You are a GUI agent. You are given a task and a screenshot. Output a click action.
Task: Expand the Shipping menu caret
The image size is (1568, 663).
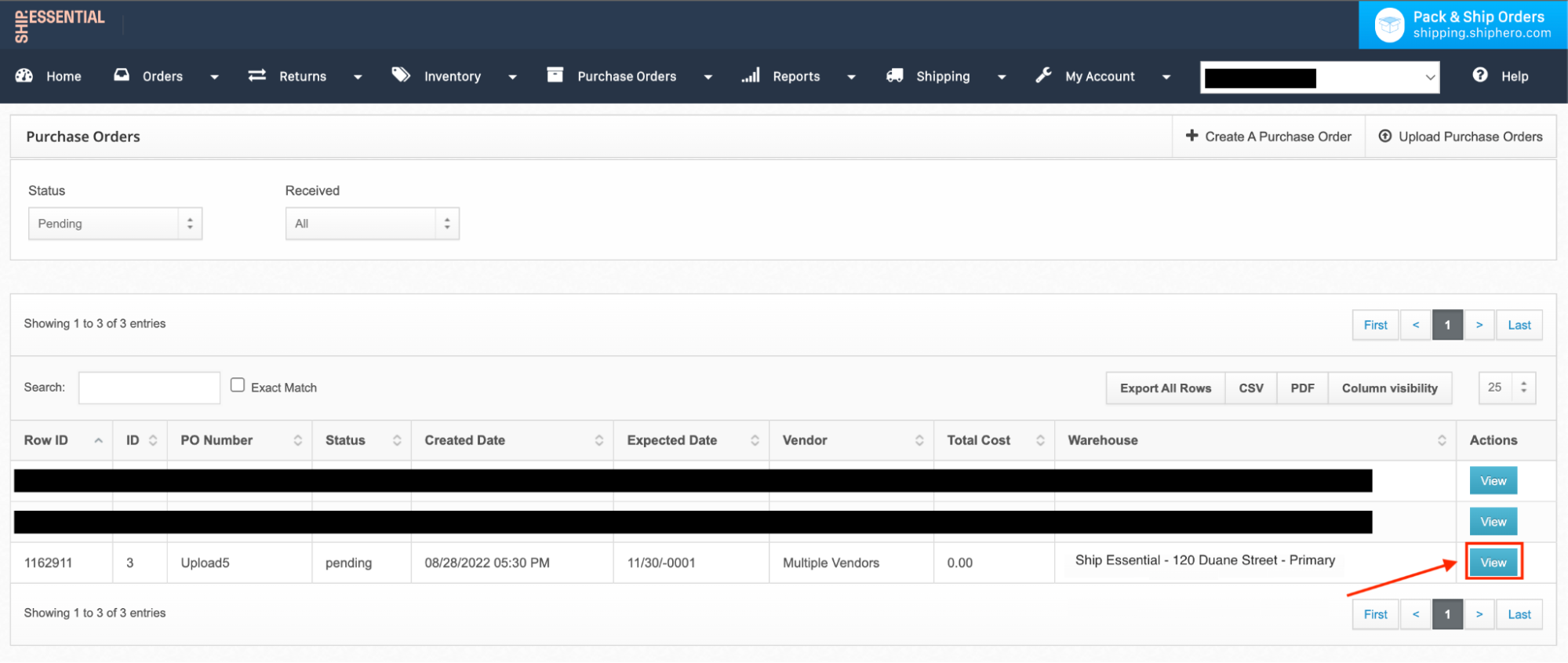(x=1002, y=77)
